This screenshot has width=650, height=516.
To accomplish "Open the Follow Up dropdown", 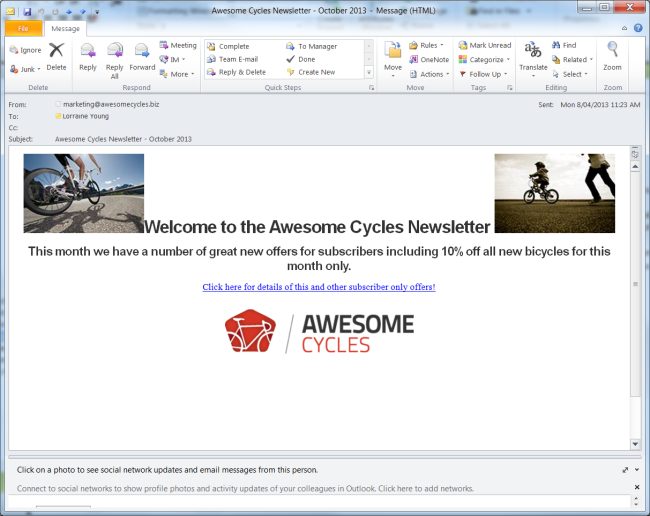I will point(483,74).
